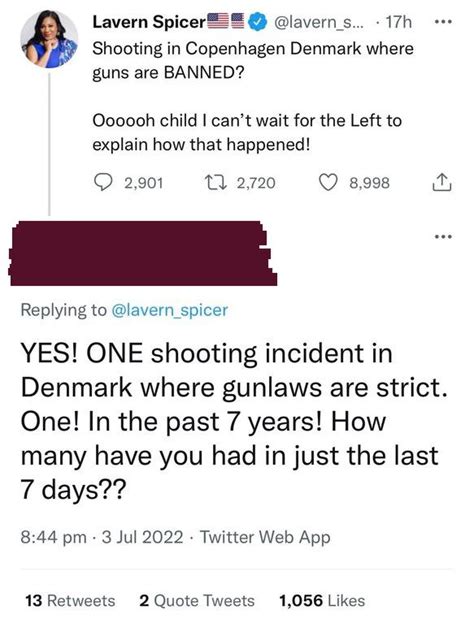The height and width of the screenshot is (623, 474).
Task: Click Lavern Spicer's profile picture
Action: coord(49,39)
